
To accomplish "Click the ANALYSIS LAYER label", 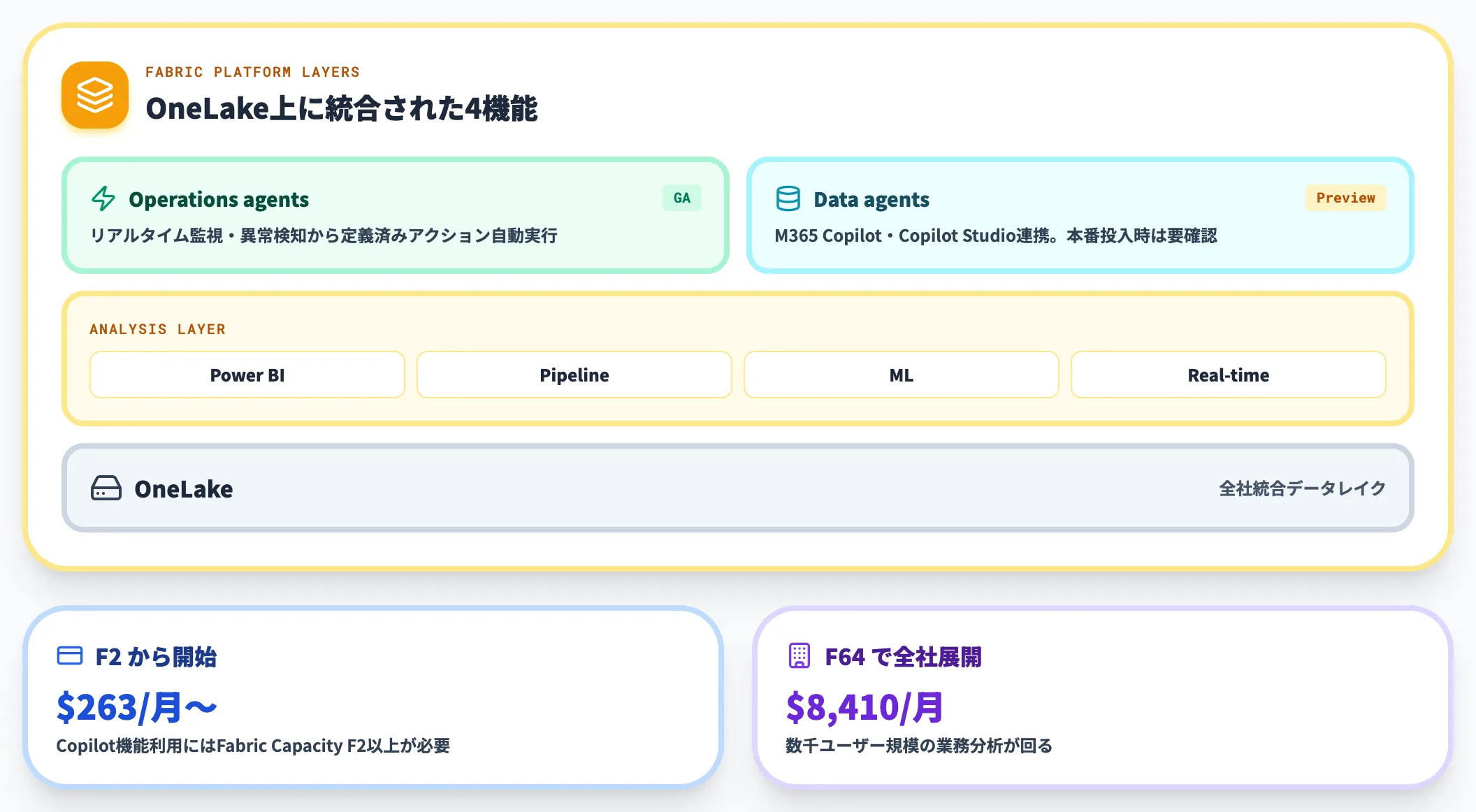I will click(x=157, y=329).
